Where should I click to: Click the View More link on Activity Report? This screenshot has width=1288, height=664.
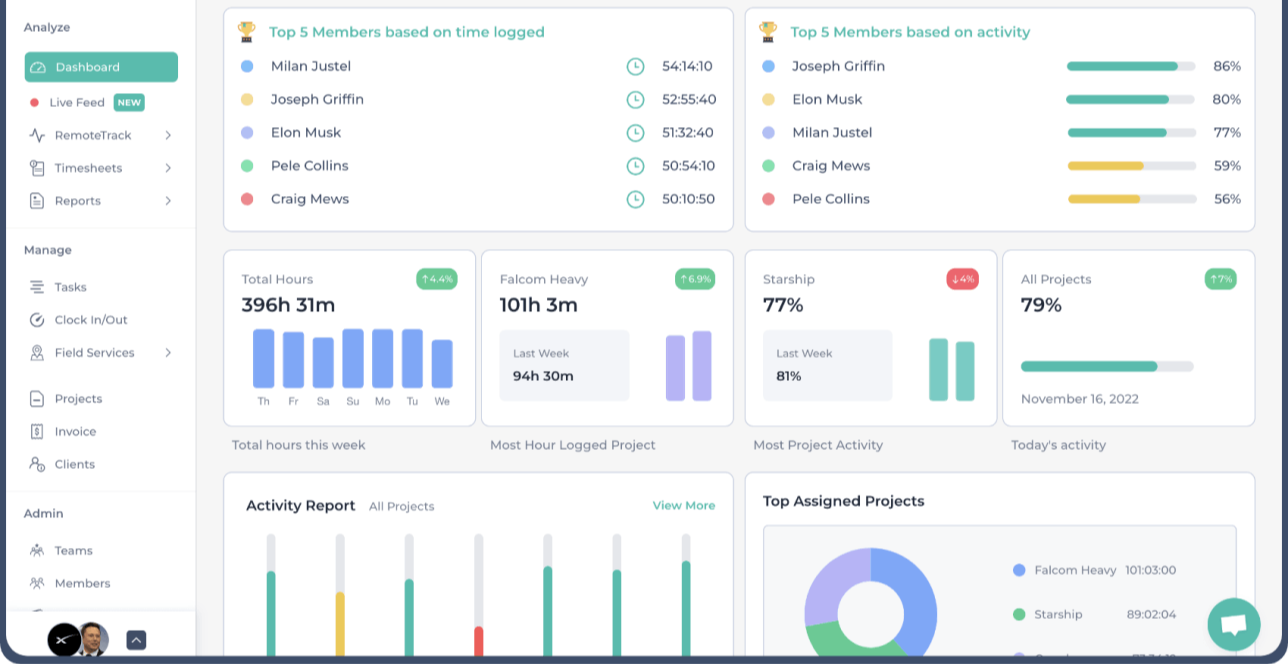pos(684,506)
